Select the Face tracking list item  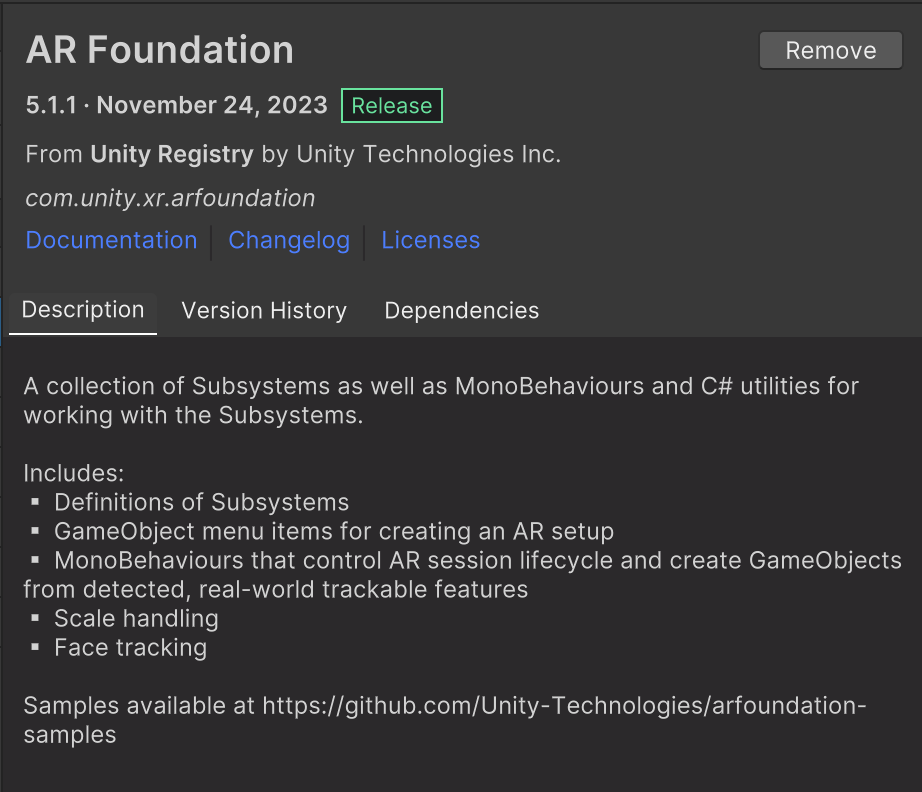click(x=130, y=647)
